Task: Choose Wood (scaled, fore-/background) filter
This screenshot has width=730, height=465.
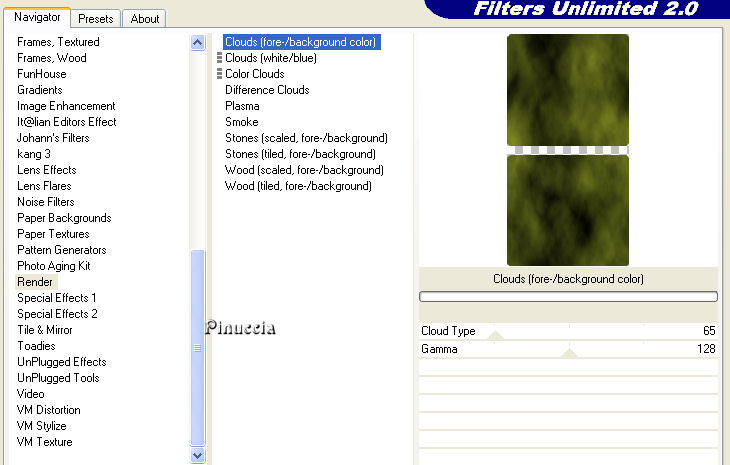Action: pyautogui.click(x=304, y=169)
